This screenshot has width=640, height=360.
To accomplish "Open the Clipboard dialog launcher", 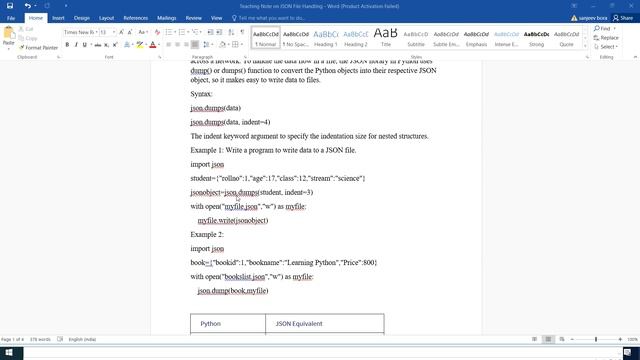I will (58, 57).
